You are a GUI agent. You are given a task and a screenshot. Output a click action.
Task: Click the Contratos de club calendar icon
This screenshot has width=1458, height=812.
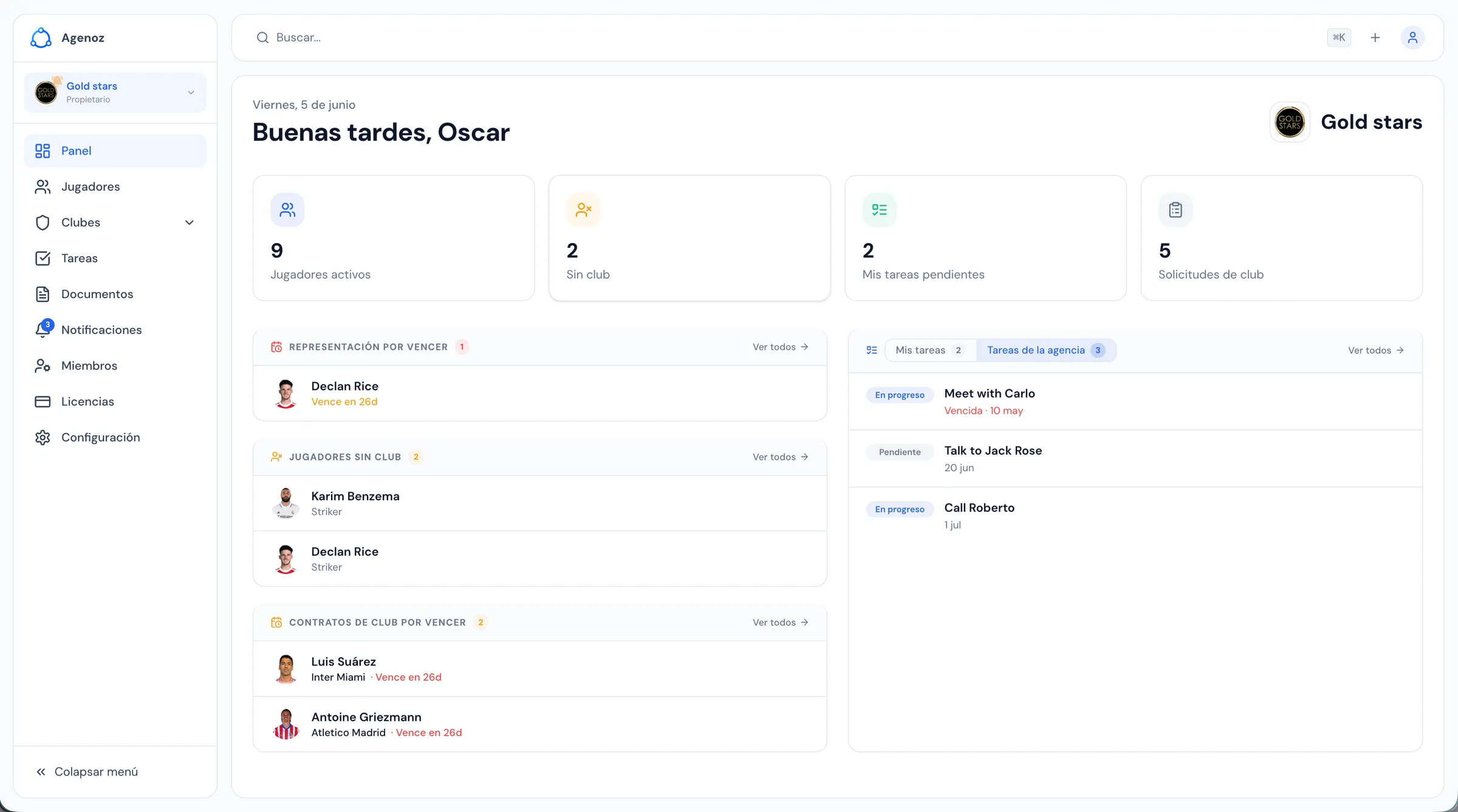(x=276, y=623)
